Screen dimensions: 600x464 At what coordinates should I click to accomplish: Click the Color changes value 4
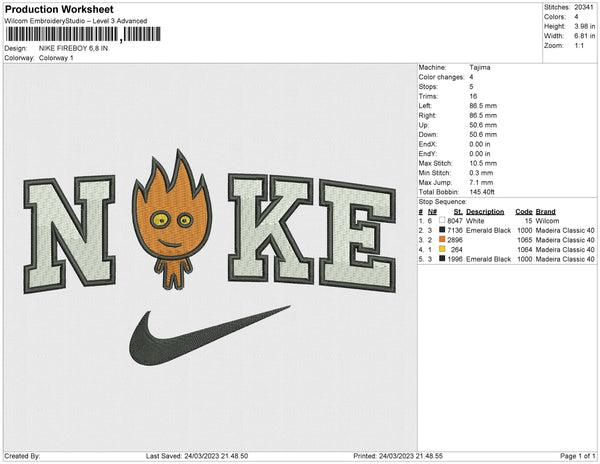coord(471,77)
